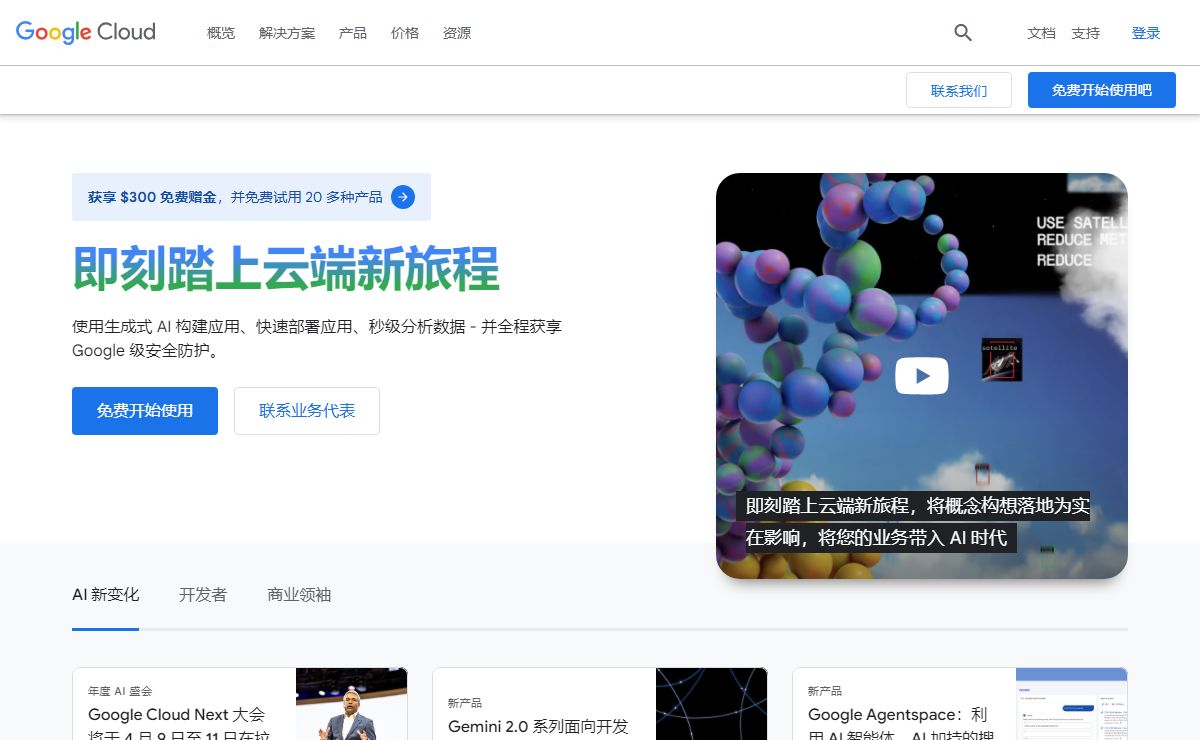The image size is (1200, 740).
Task: Open the 文档 link
Action: (1041, 33)
